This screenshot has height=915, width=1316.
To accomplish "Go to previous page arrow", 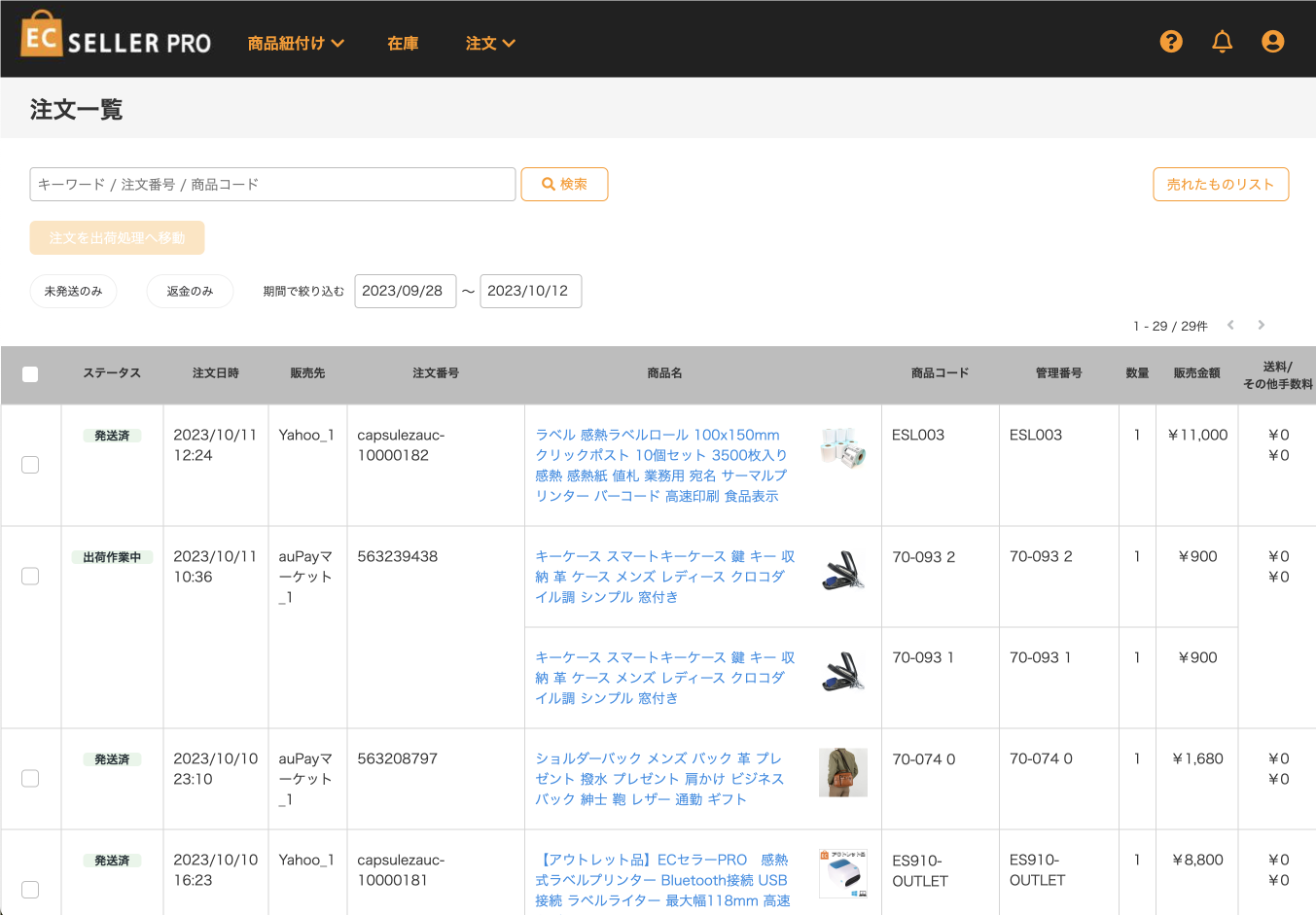I will pos(1230,325).
